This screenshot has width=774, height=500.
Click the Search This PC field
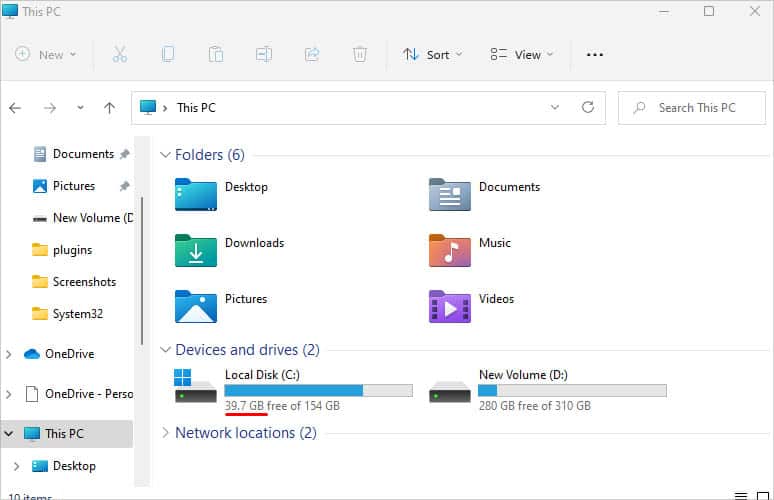click(692, 108)
